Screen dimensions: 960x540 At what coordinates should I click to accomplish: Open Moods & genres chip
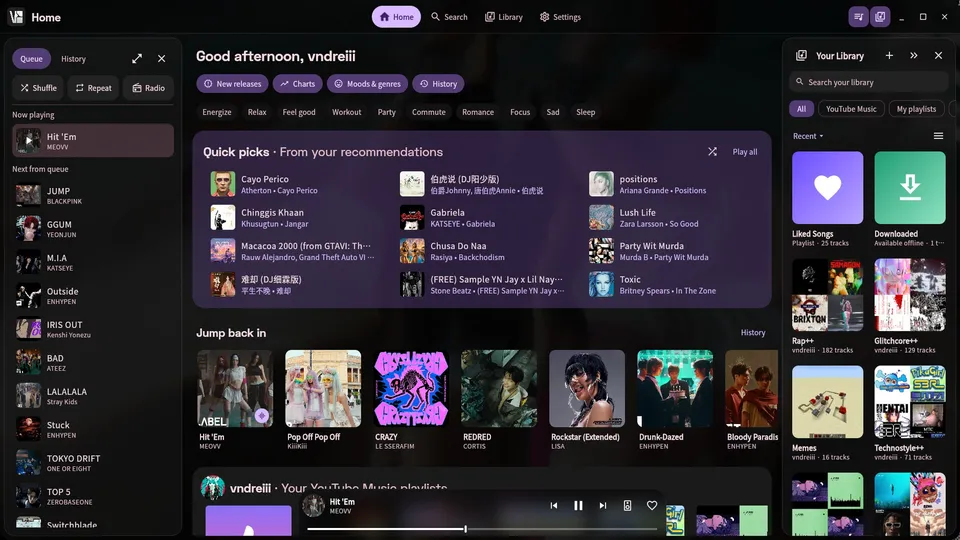coord(367,84)
